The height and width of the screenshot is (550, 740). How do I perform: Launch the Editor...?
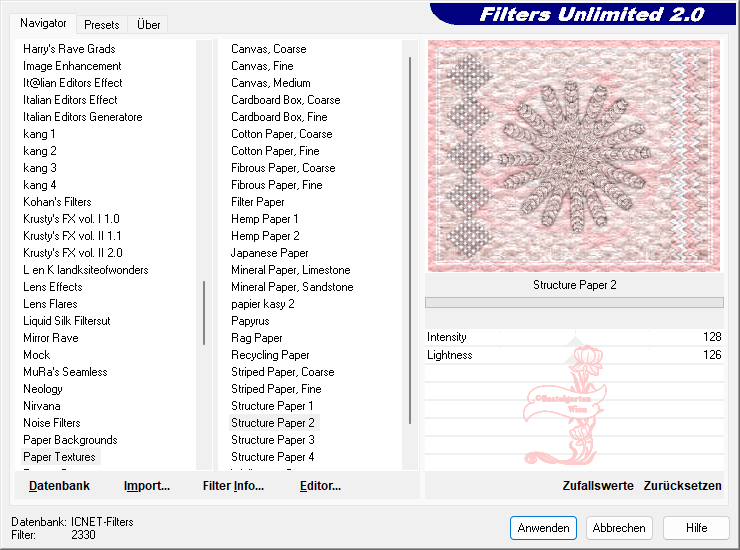320,486
